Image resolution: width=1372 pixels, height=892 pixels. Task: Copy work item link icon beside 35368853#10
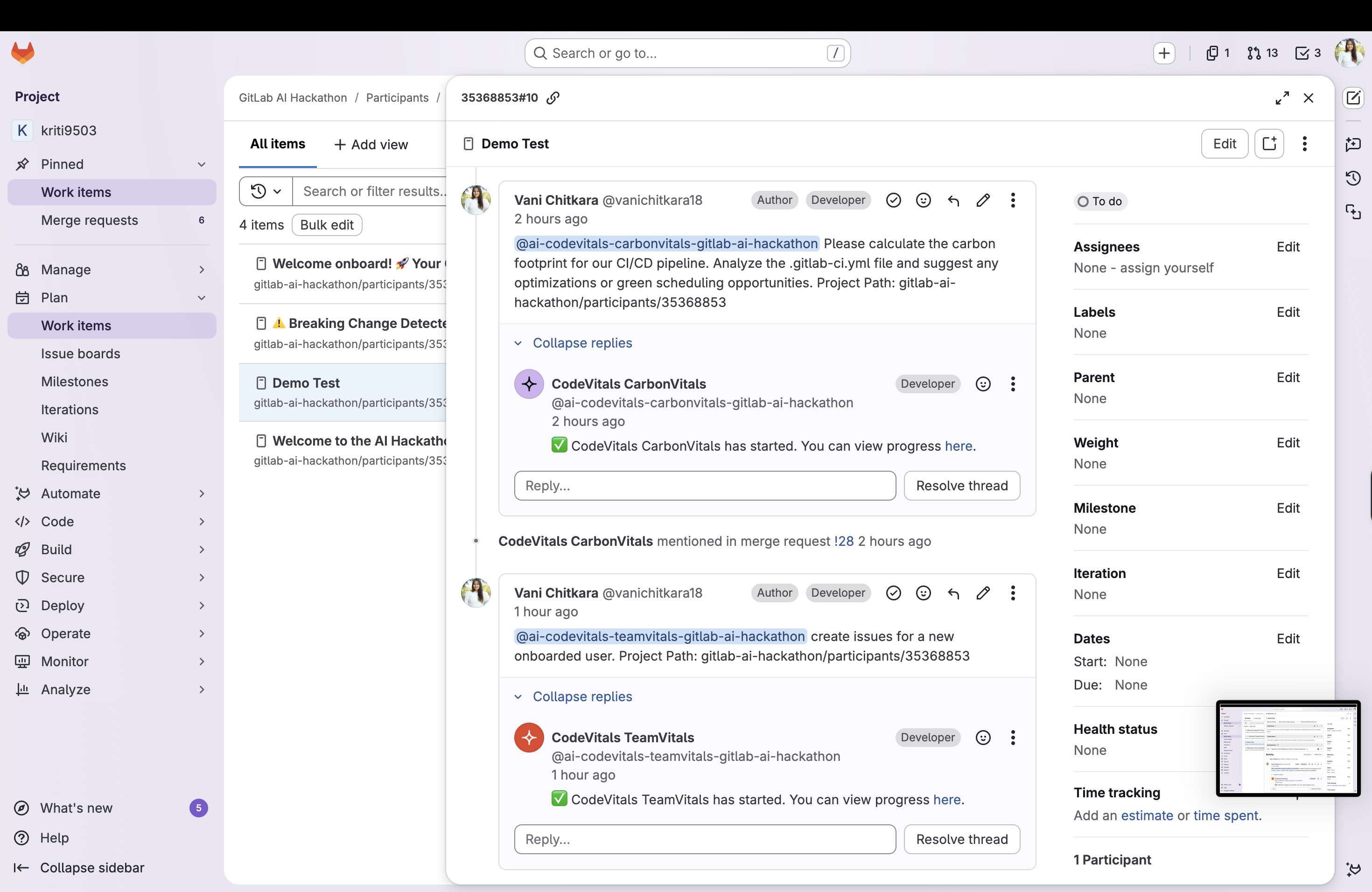[x=553, y=98]
